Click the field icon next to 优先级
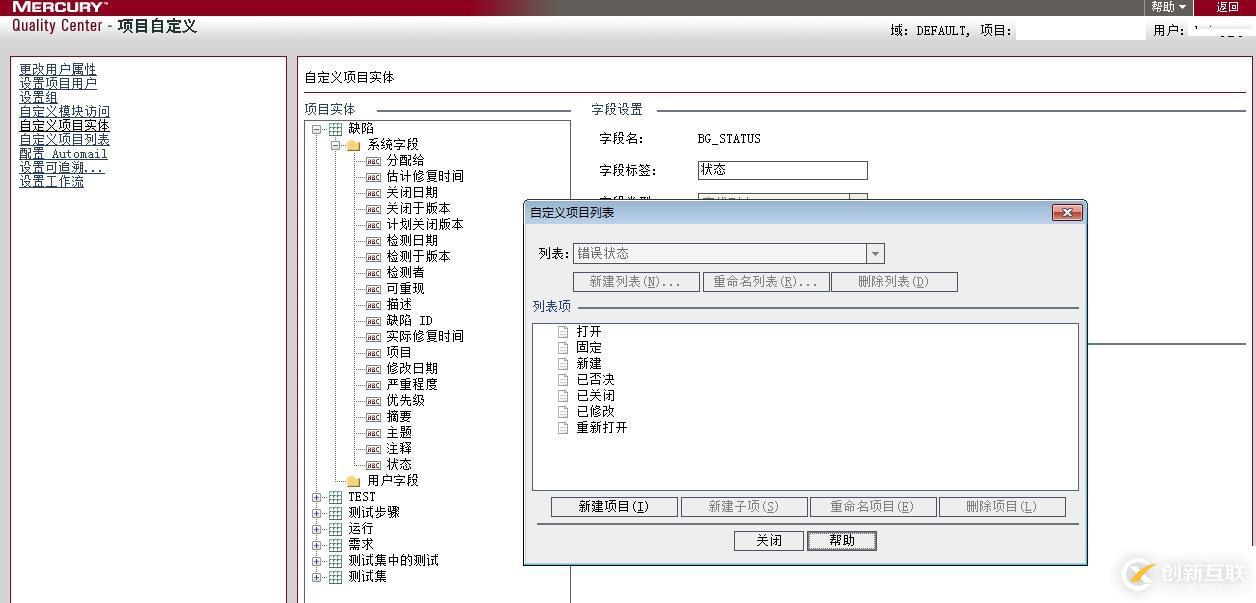Screen dimensions: 1256x603 372,400
